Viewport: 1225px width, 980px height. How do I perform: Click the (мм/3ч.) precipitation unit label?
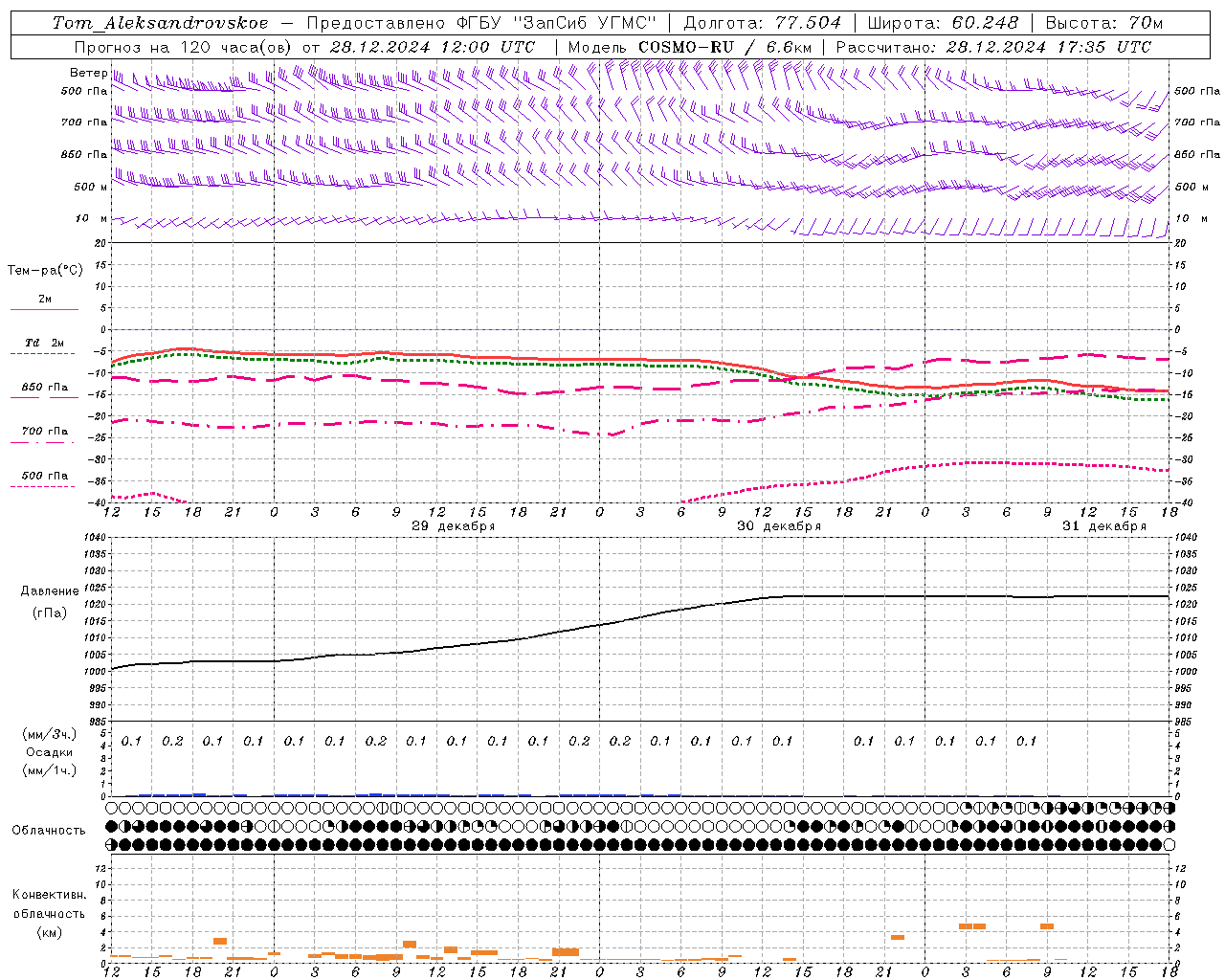point(50,734)
